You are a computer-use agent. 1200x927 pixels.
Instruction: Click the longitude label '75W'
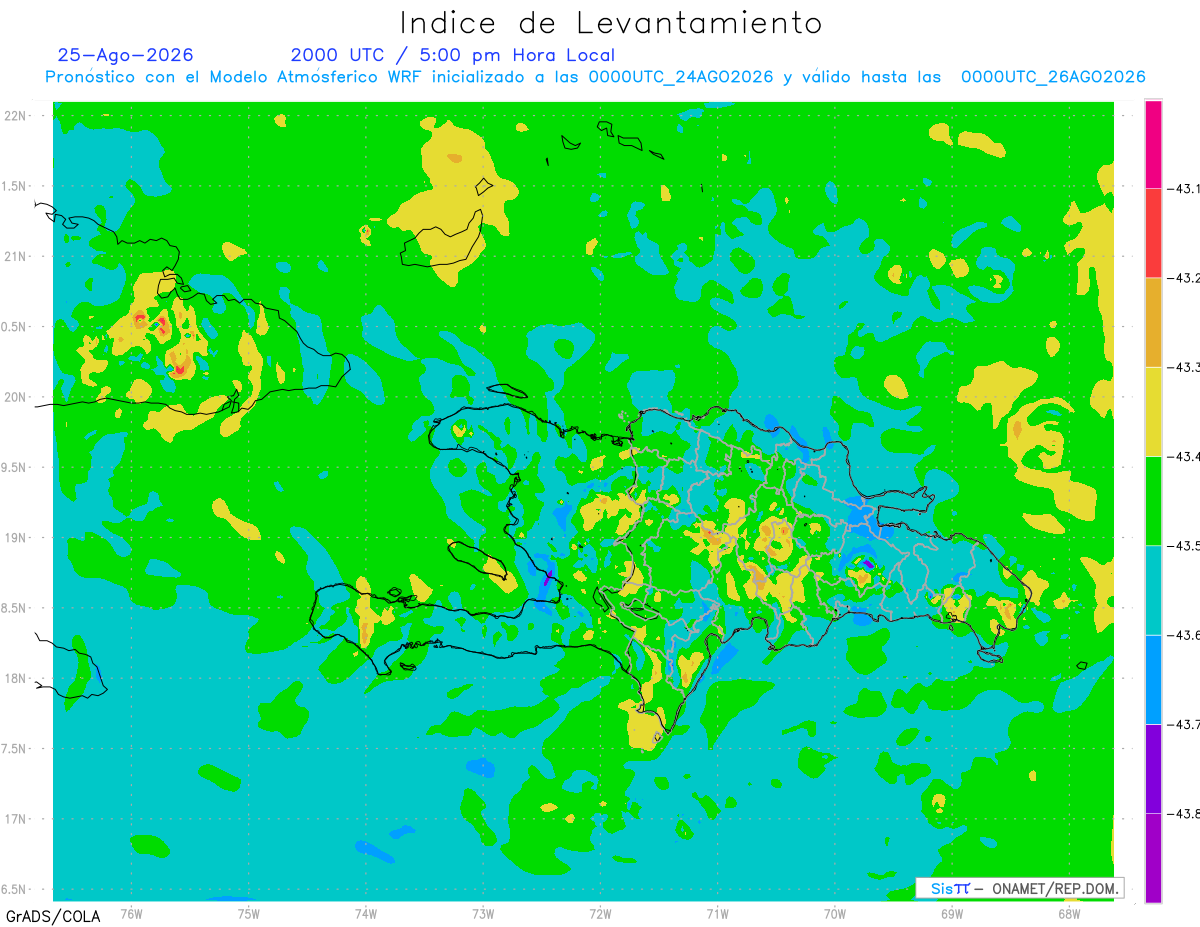(x=249, y=914)
